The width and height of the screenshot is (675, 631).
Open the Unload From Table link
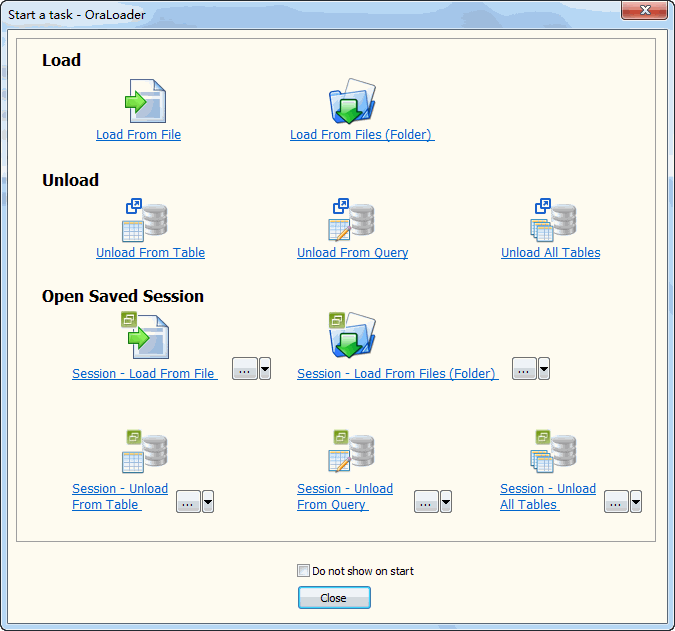pos(150,253)
